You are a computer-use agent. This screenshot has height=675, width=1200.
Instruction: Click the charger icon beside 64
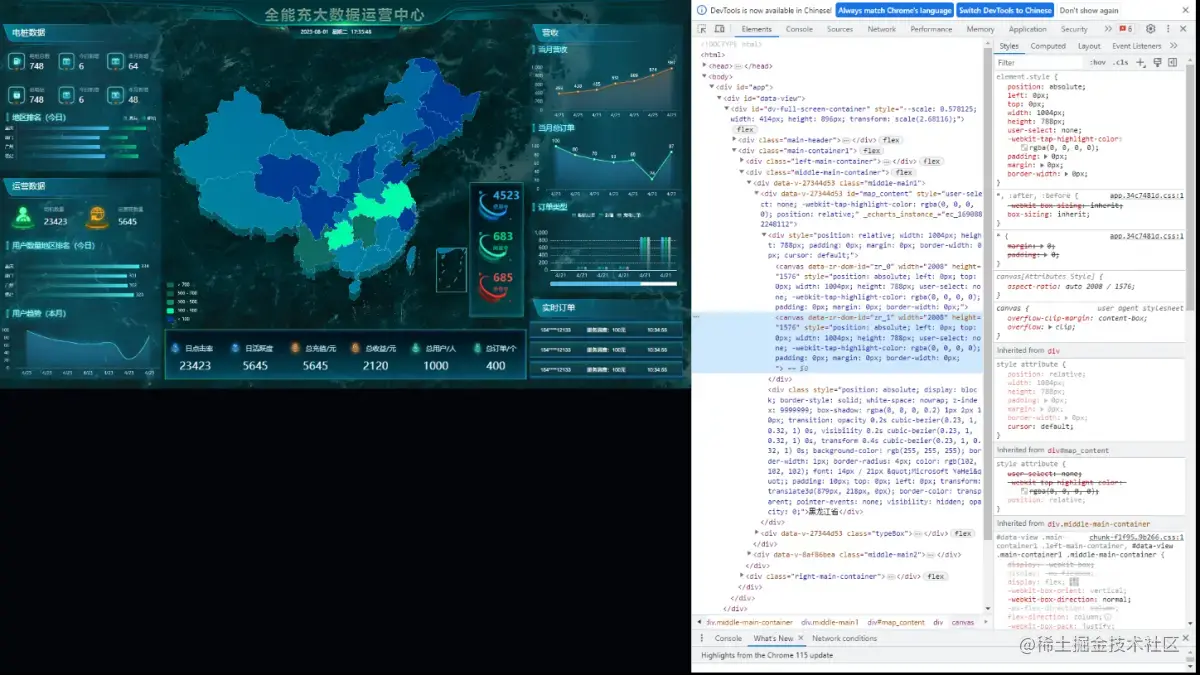[116, 62]
